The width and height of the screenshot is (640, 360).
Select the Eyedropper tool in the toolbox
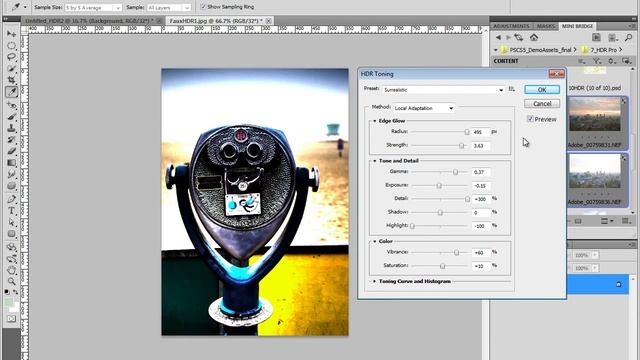tap(11, 92)
